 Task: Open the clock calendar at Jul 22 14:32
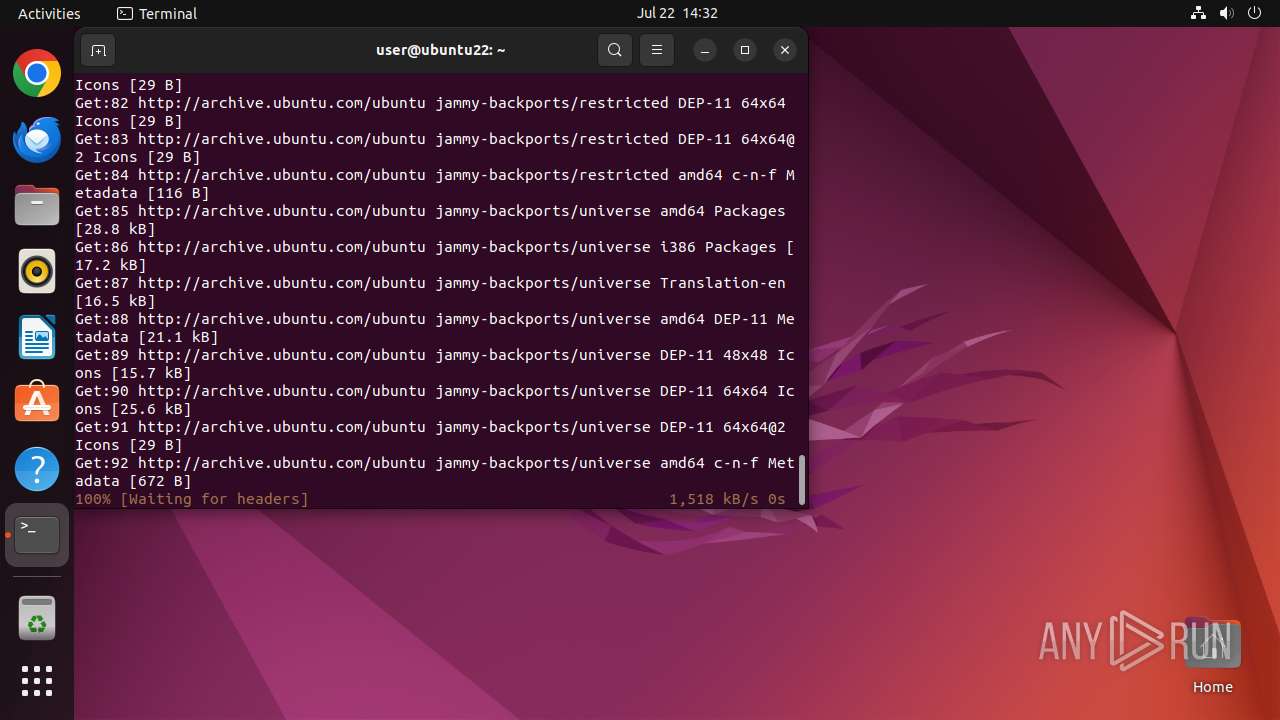(677, 14)
